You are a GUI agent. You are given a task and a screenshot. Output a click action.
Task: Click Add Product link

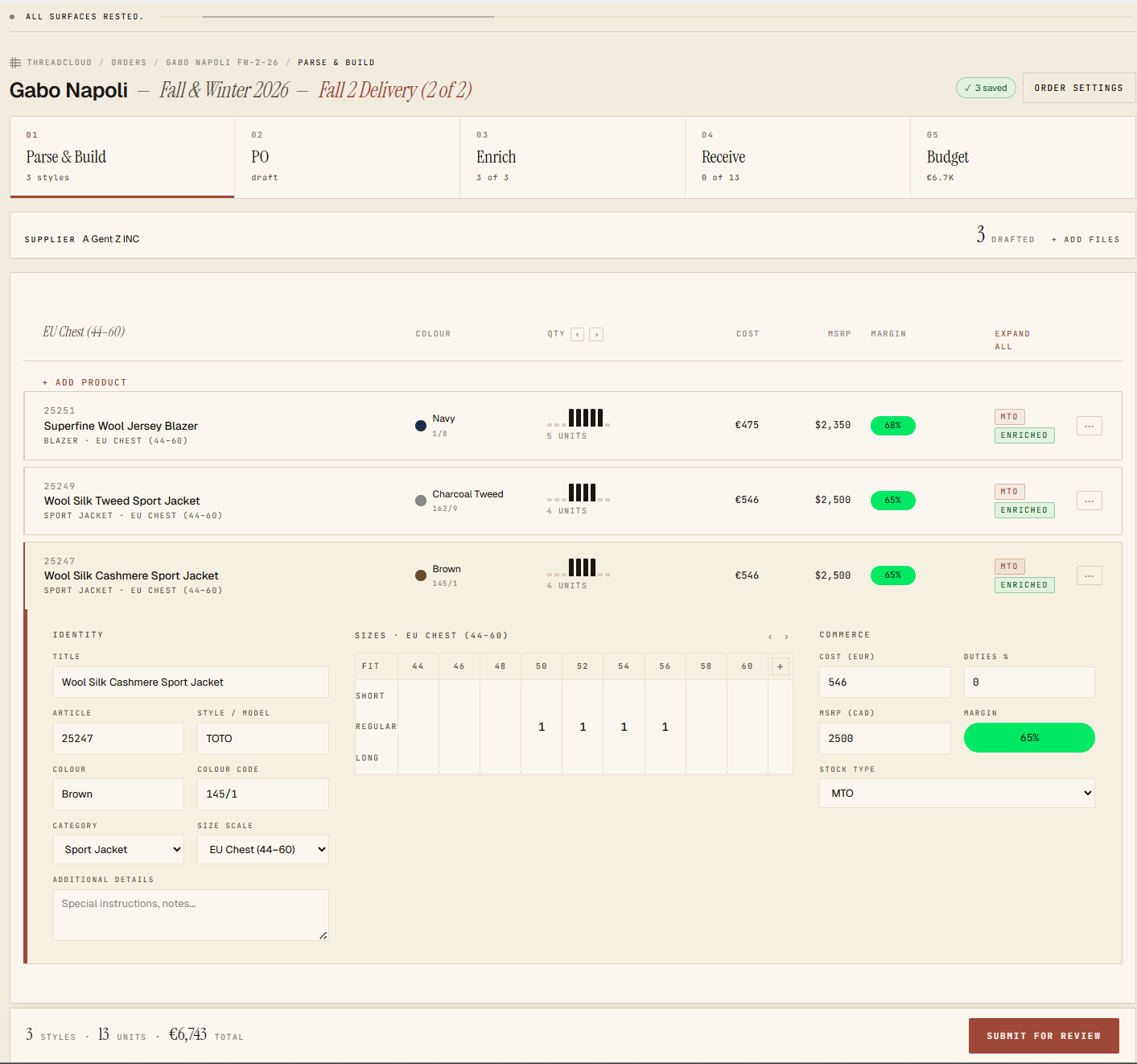pos(84,383)
